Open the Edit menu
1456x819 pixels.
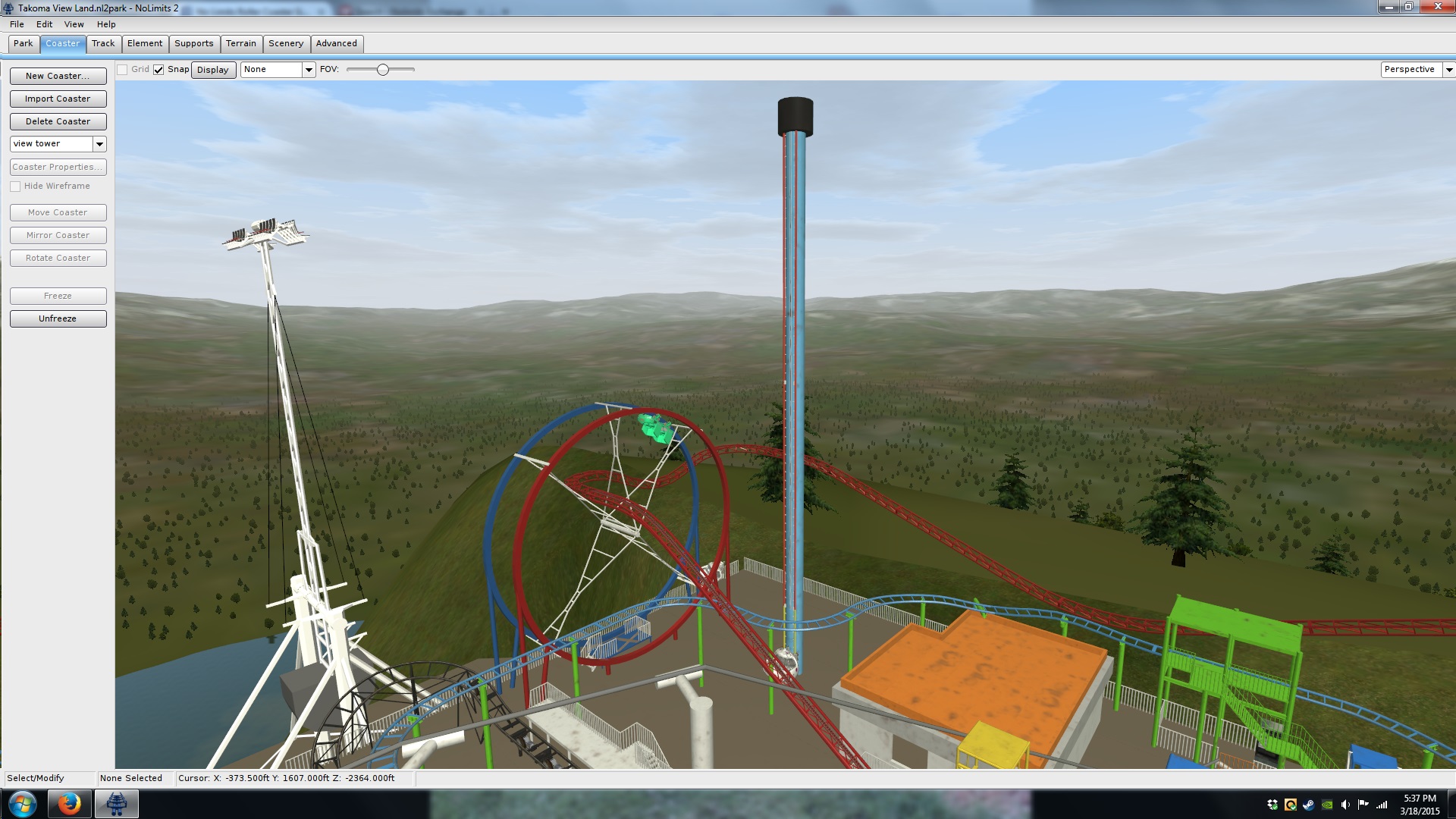click(x=44, y=24)
